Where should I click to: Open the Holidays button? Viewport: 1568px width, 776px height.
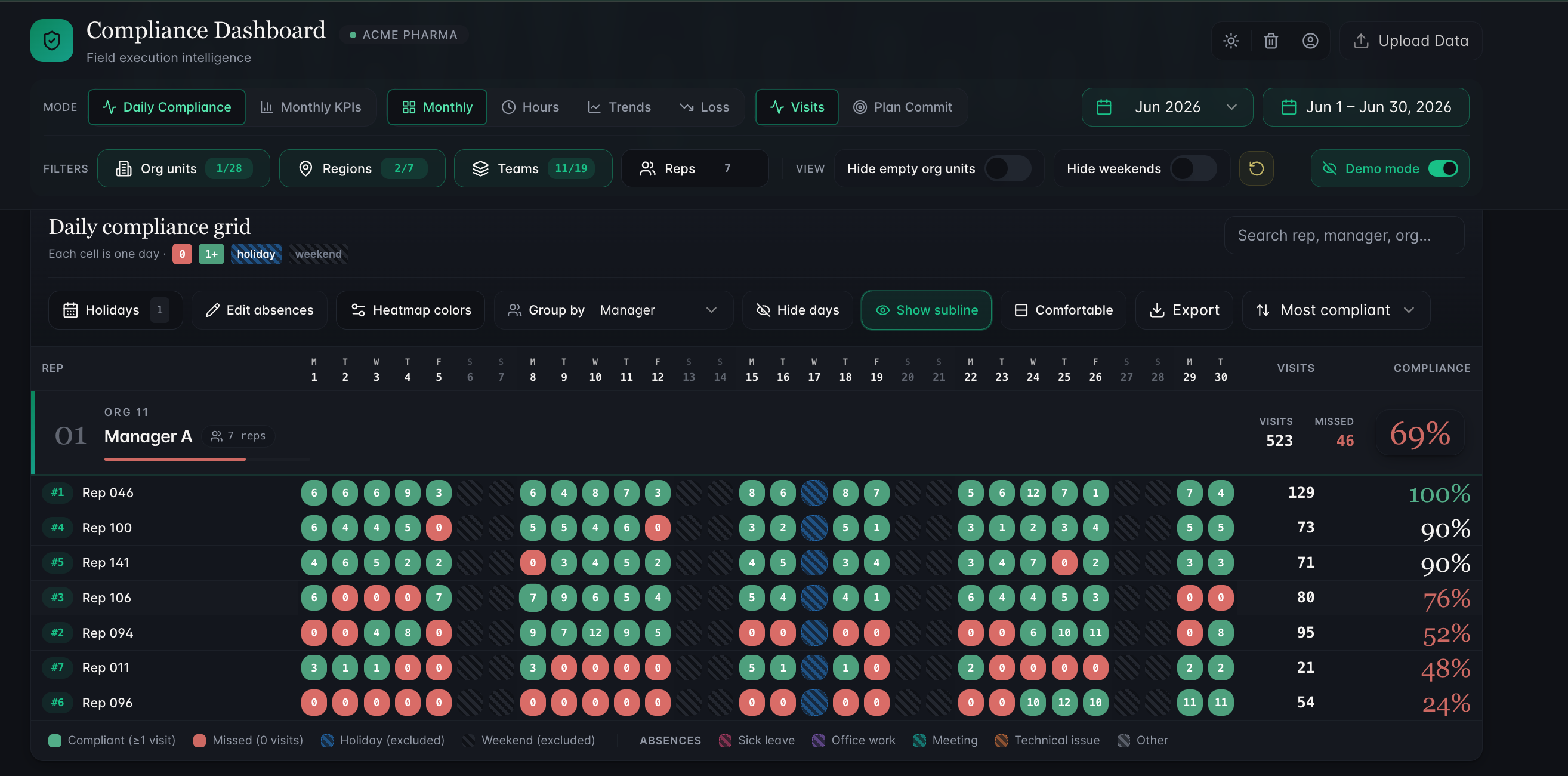pyautogui.click(x=115, y=310)
